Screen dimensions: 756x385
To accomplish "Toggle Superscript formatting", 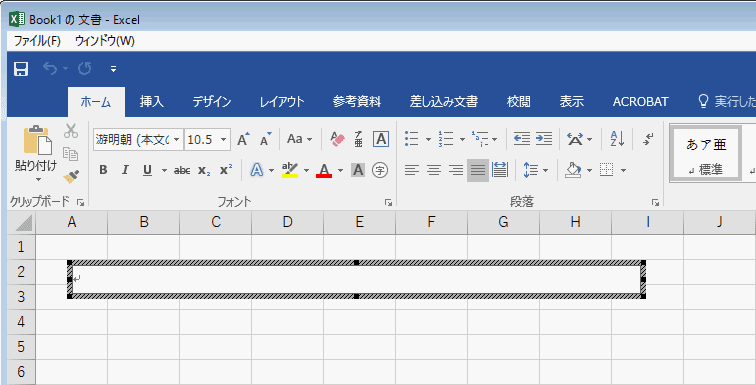I will point(226,170).
